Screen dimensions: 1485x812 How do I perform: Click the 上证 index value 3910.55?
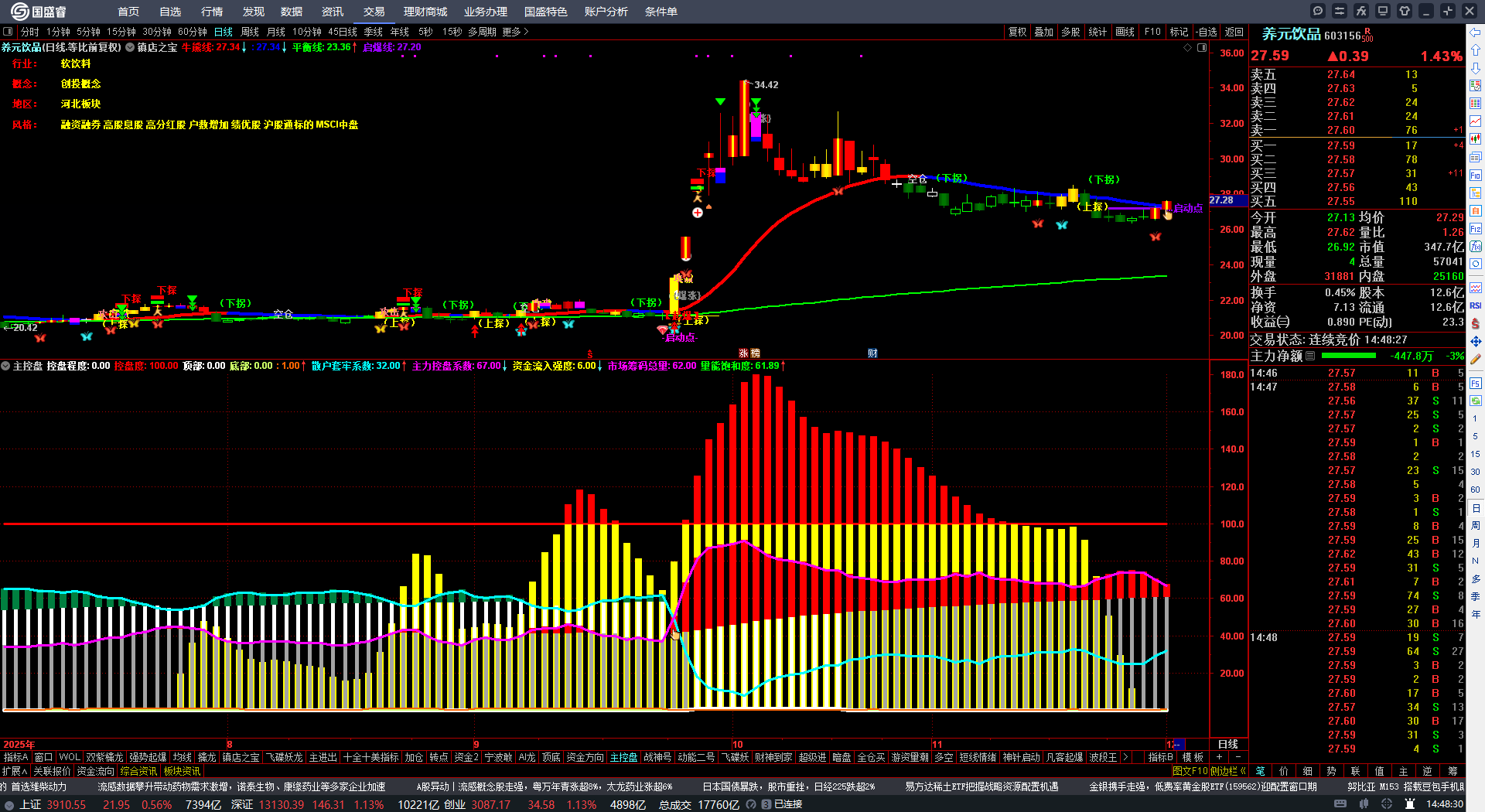[x=66, y=804]
